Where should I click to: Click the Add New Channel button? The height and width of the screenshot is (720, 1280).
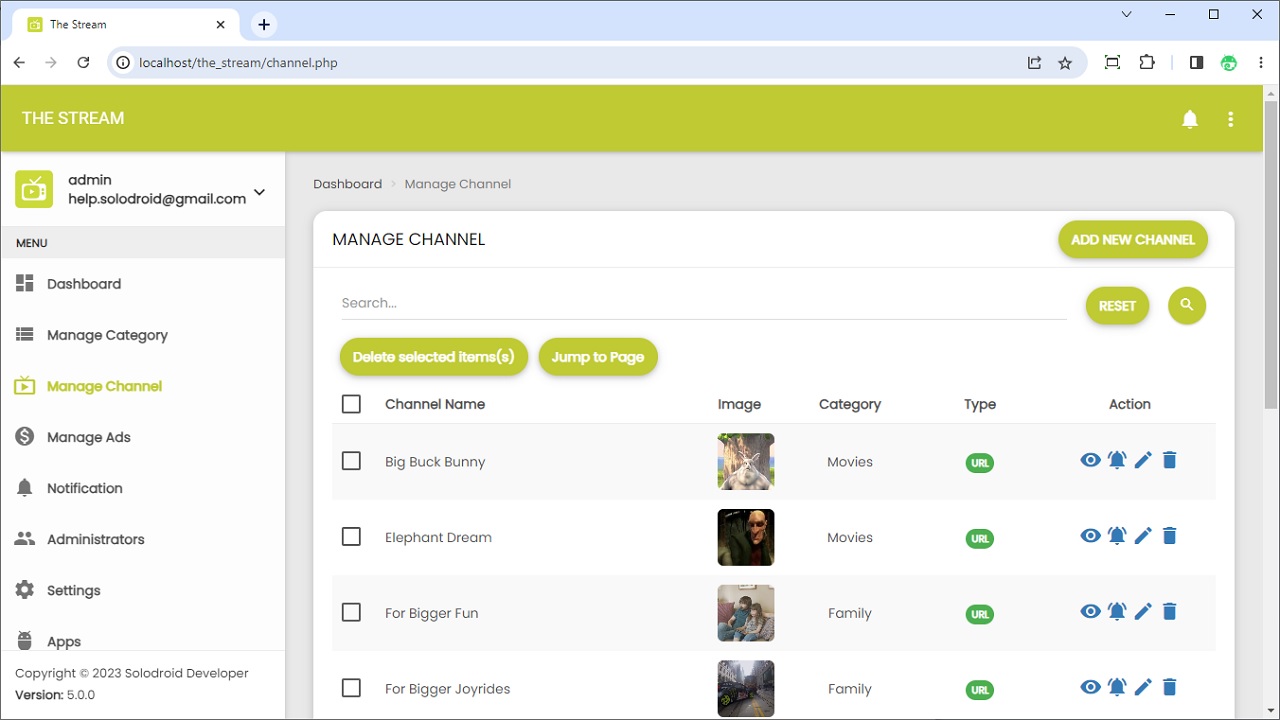click(x=1133, y=240)
